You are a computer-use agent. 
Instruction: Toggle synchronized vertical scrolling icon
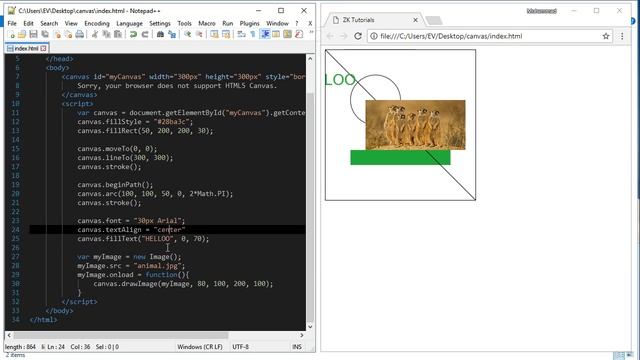[x=214, y=35]
